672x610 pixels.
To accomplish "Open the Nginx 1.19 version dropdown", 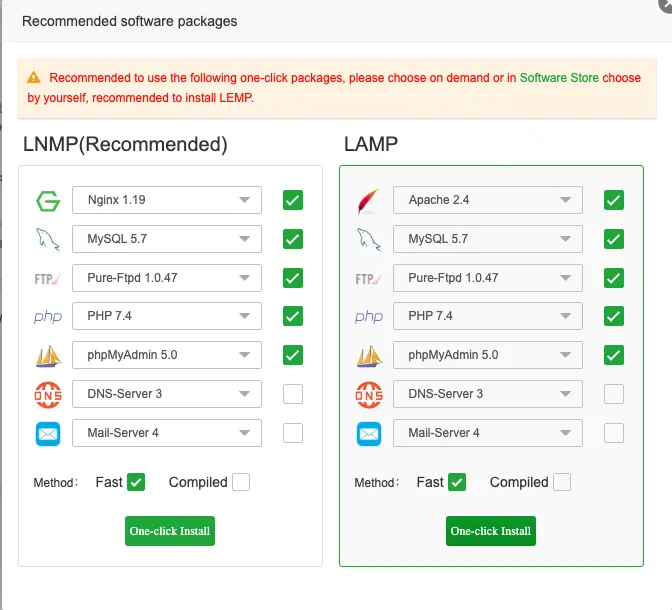I will coord(167,200).
